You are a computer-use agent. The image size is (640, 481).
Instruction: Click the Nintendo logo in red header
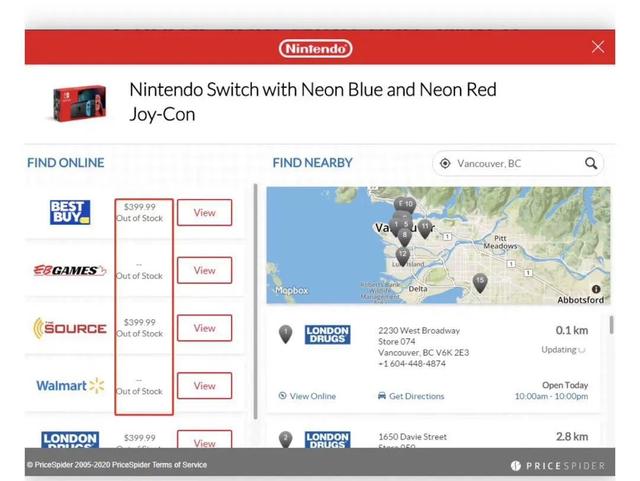(316, 49)
